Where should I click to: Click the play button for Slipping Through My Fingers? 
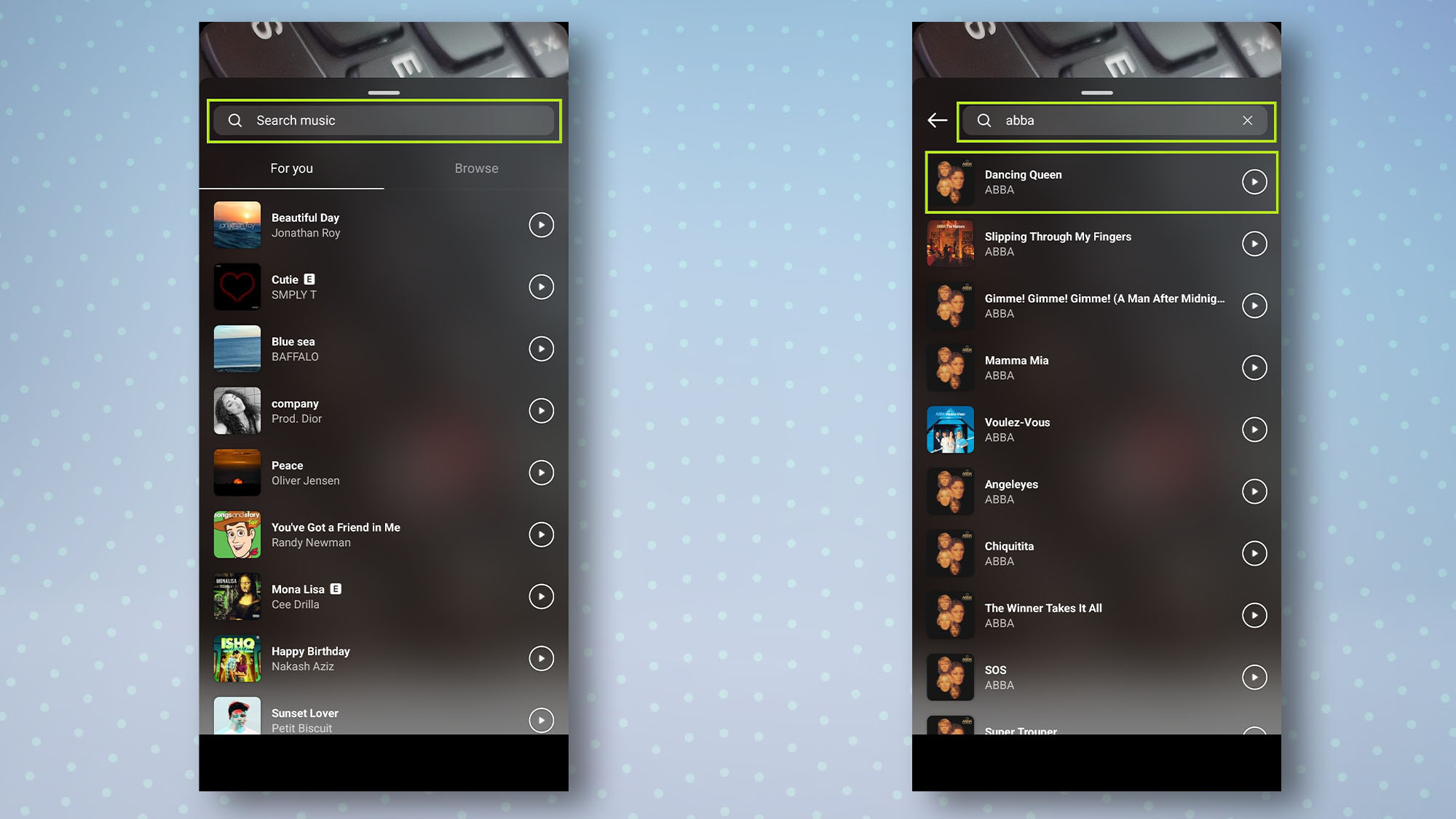(x=1253, y=243)
